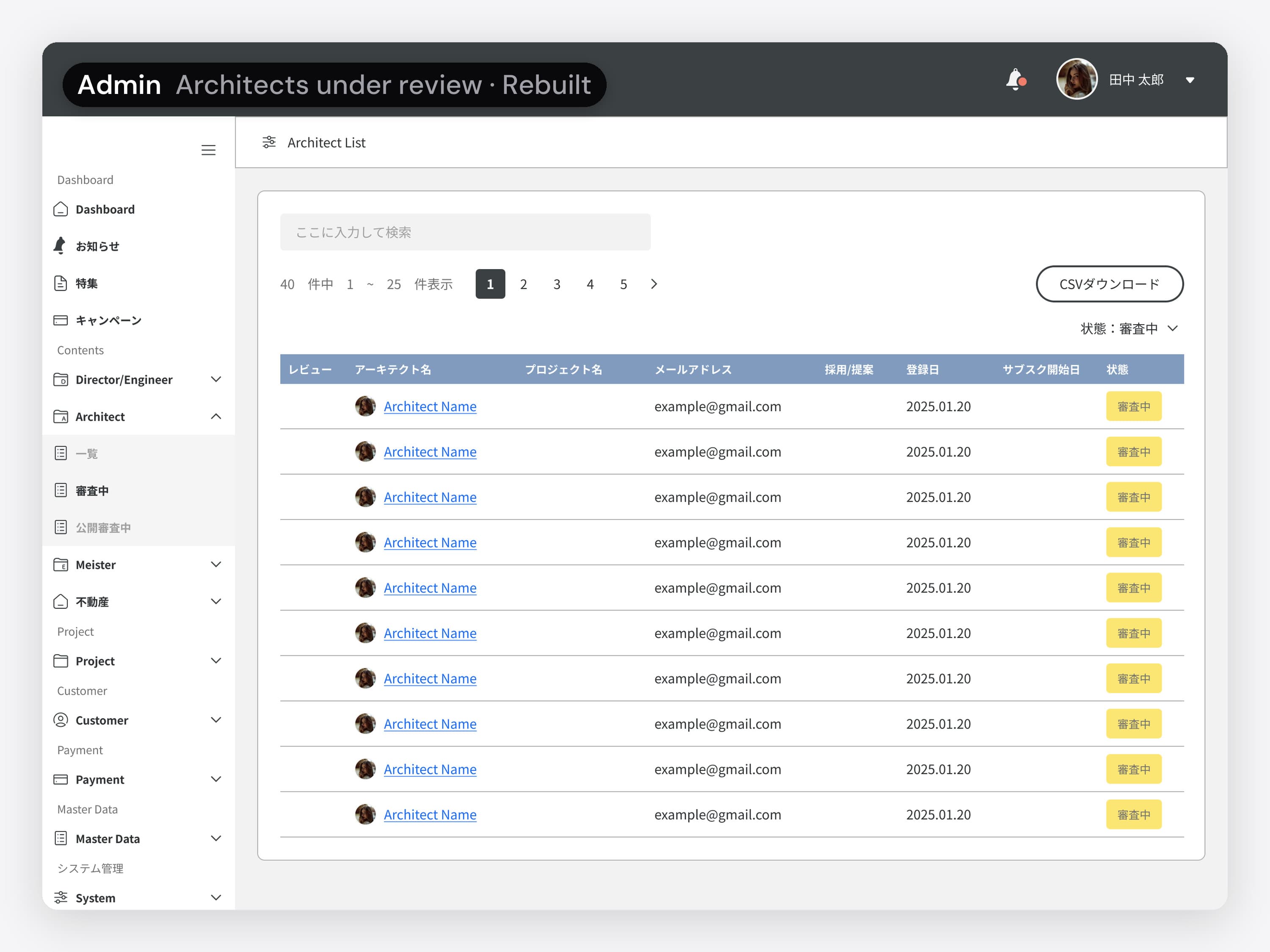Click the Customer person icon
Screen dimensions: 1270x952
point(60,720)
